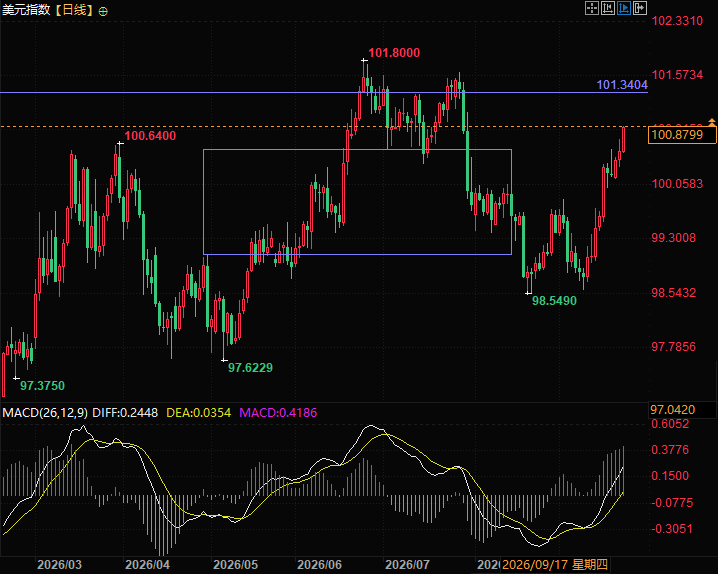Click the circled plus icon beside 日线
This screenshot has width=718, height=574.
click(103, 11)
